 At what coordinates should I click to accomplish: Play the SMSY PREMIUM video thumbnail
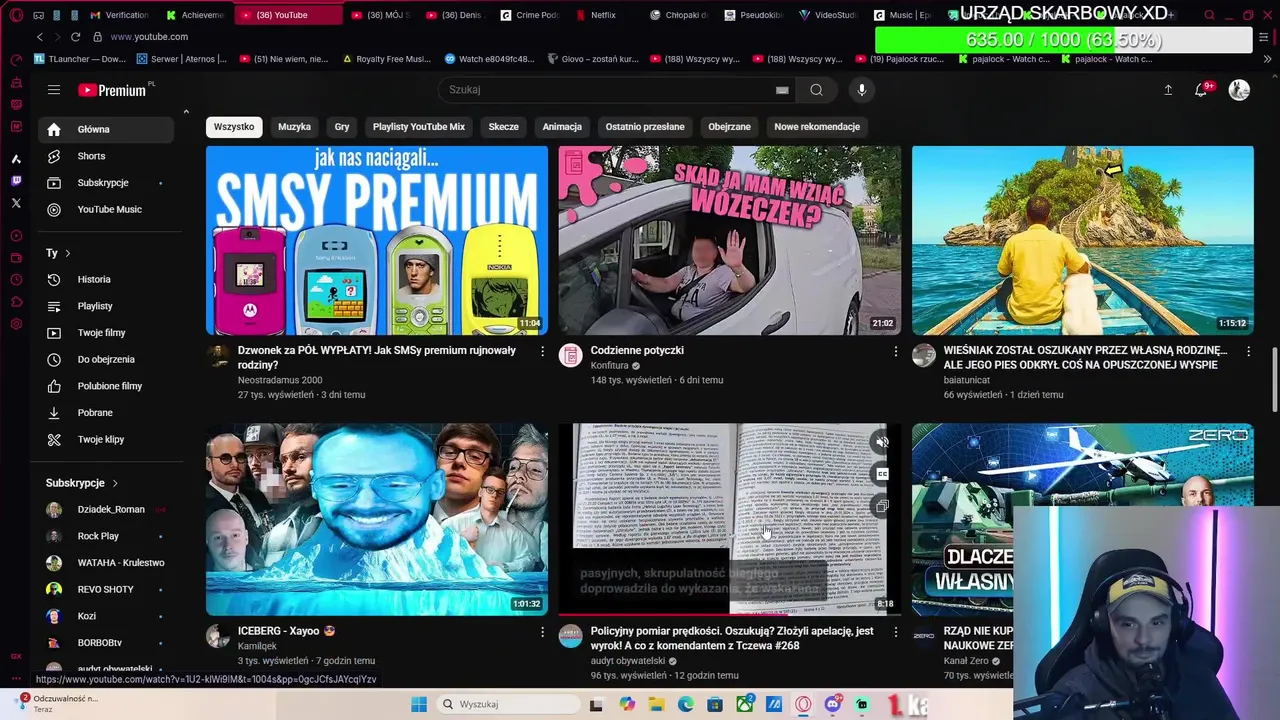pos(377,240)
